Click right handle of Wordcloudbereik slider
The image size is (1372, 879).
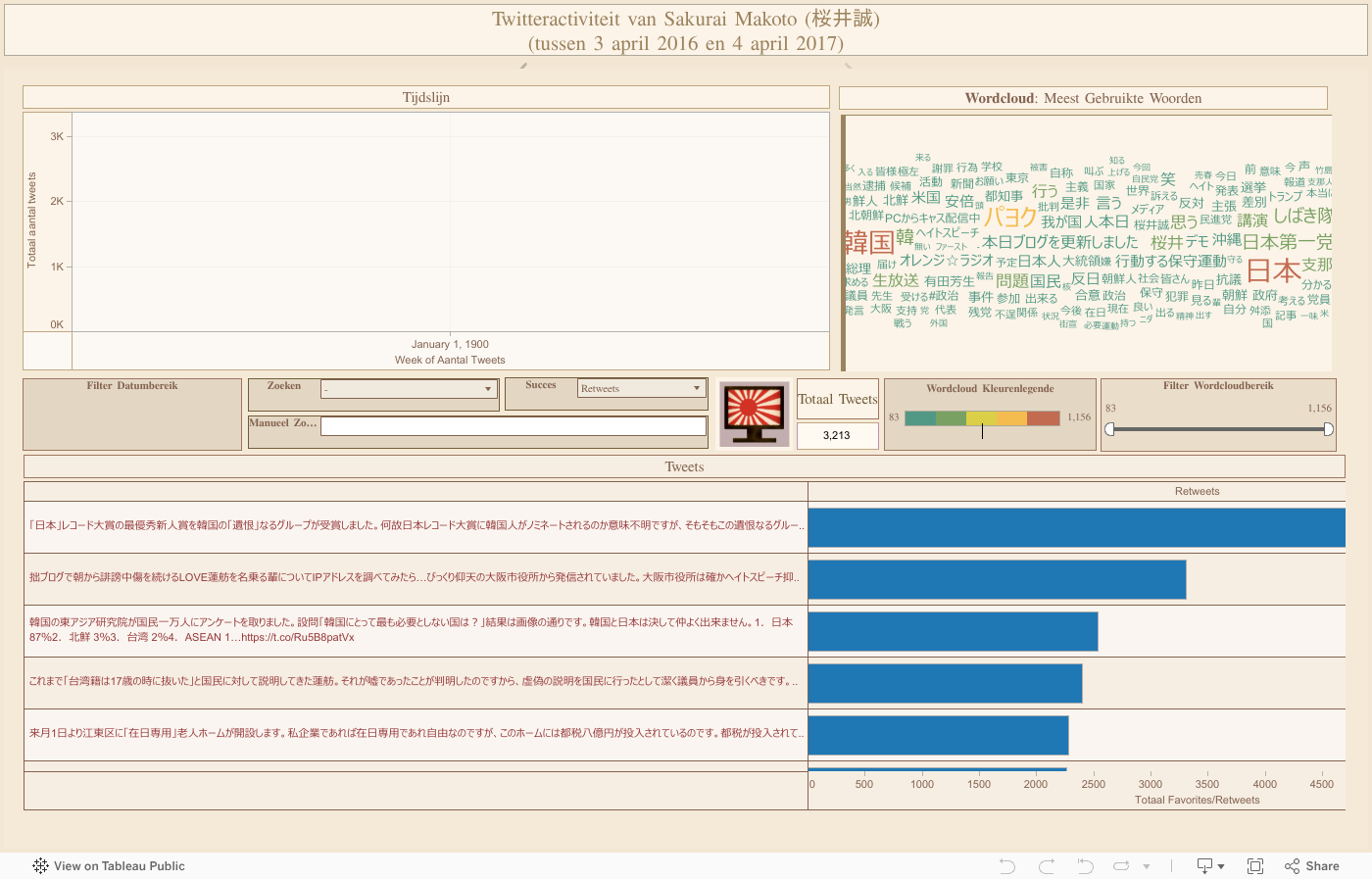1328,429
